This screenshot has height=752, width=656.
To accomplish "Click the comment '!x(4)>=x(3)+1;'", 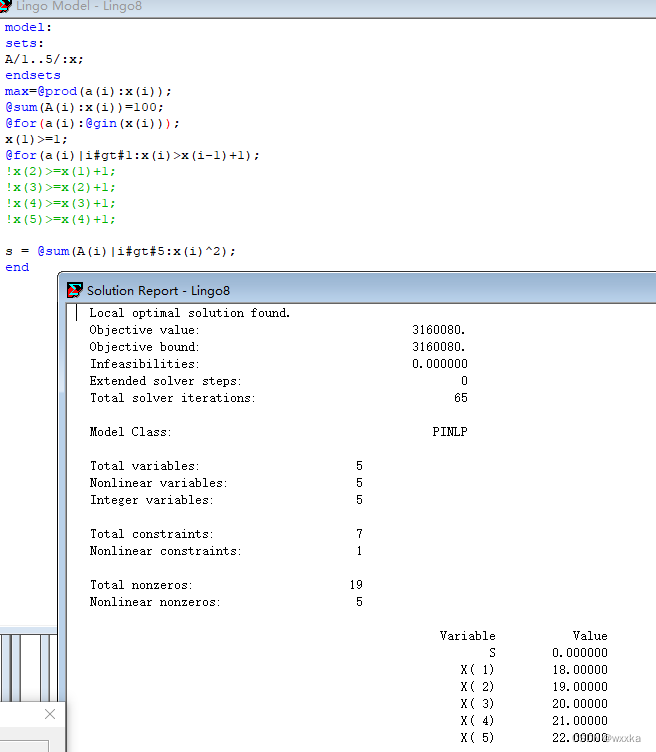I will 60,203.
